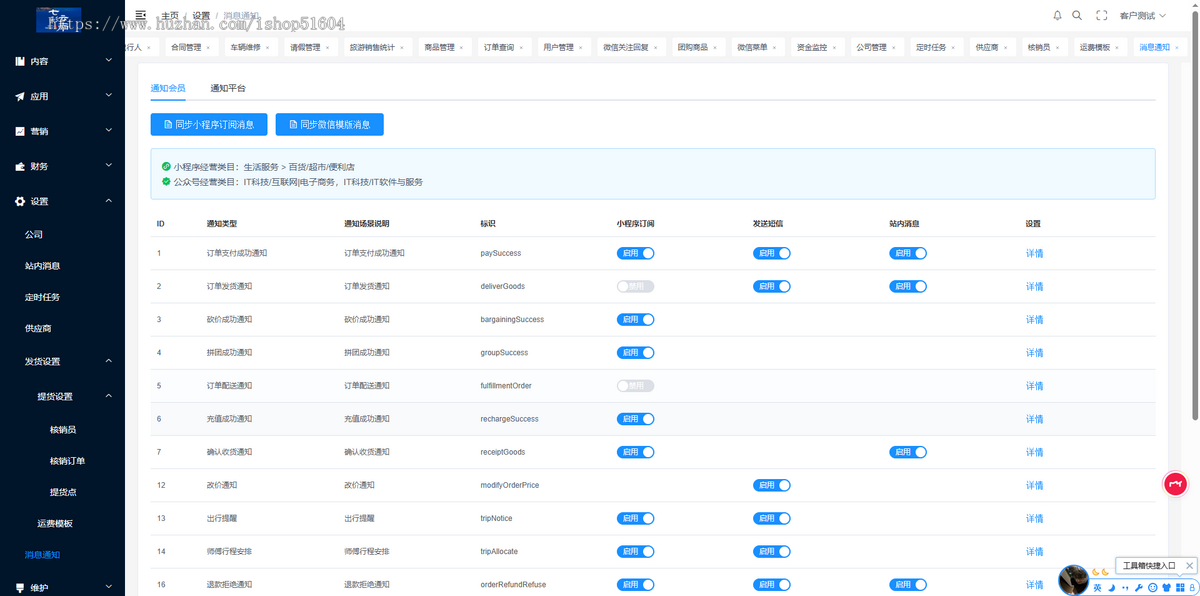Click the shirt skin icon in the IME bar
The height and width of the screenshot is (596, 1200).
click(x=1166, y=587)
